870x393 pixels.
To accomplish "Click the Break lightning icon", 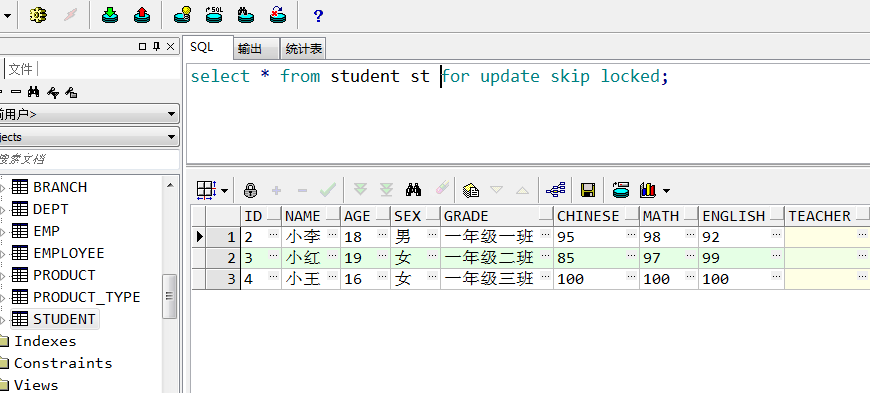I will (x=70, y=15).
